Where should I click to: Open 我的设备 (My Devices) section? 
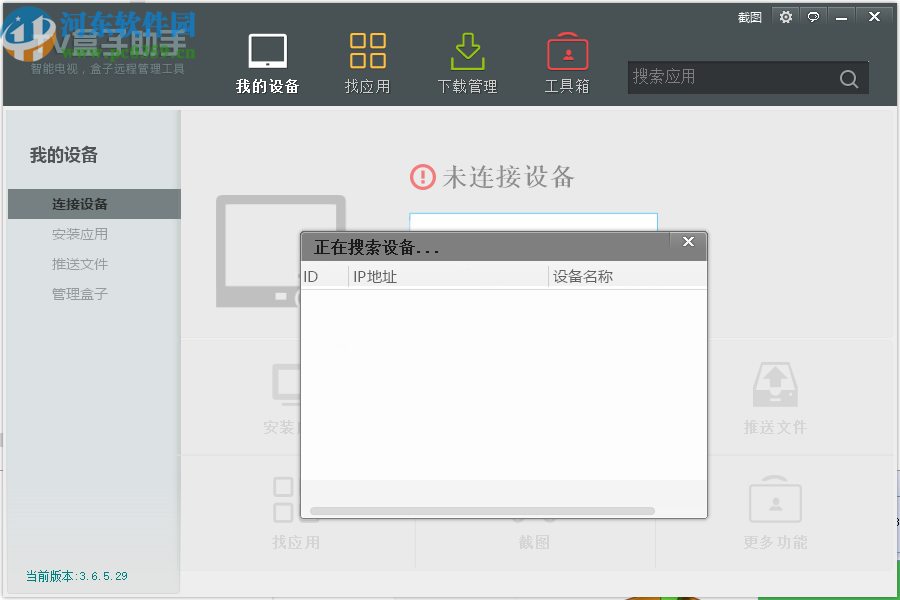[x=266, y=60]
